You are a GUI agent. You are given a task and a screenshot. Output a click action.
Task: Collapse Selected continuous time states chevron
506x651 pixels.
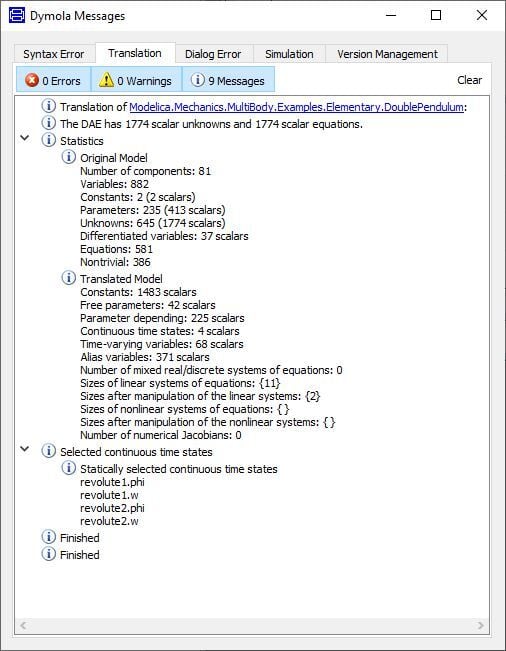25,449
